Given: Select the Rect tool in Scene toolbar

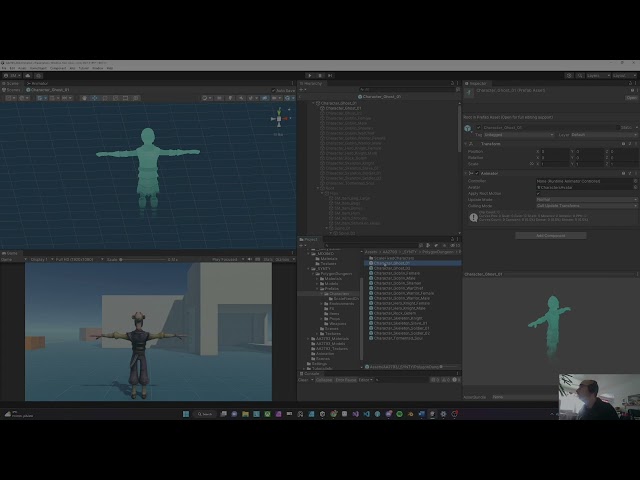Looking at the screenshot, I should click(x=125, y=98).
